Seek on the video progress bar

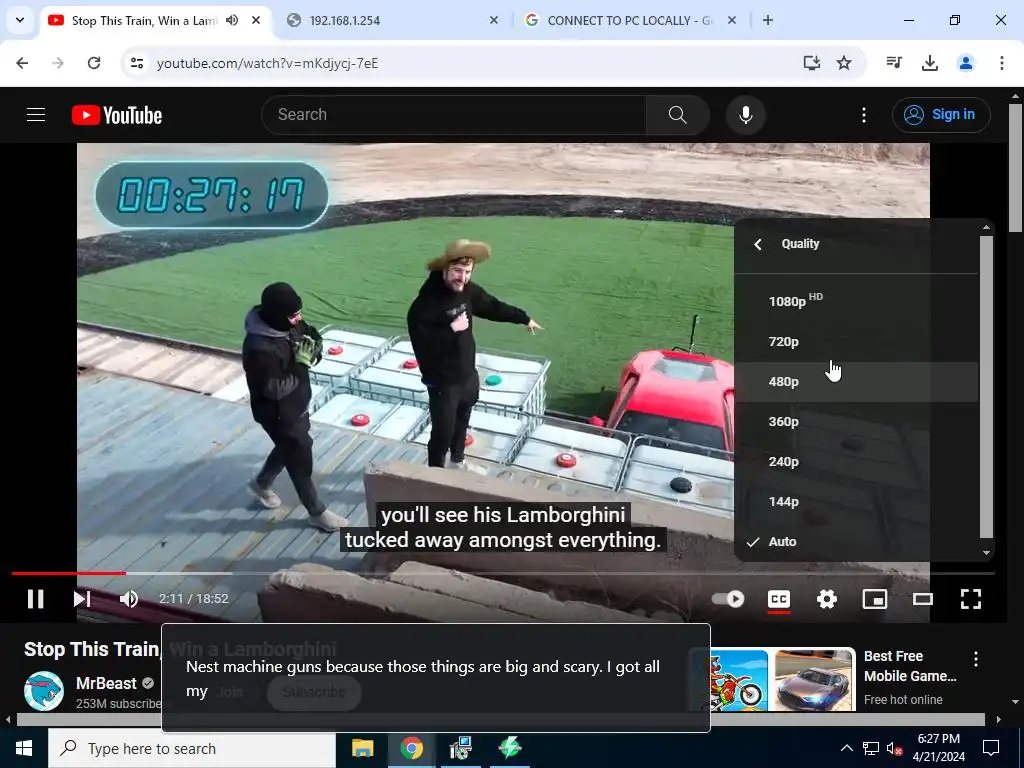pos(503,573)
